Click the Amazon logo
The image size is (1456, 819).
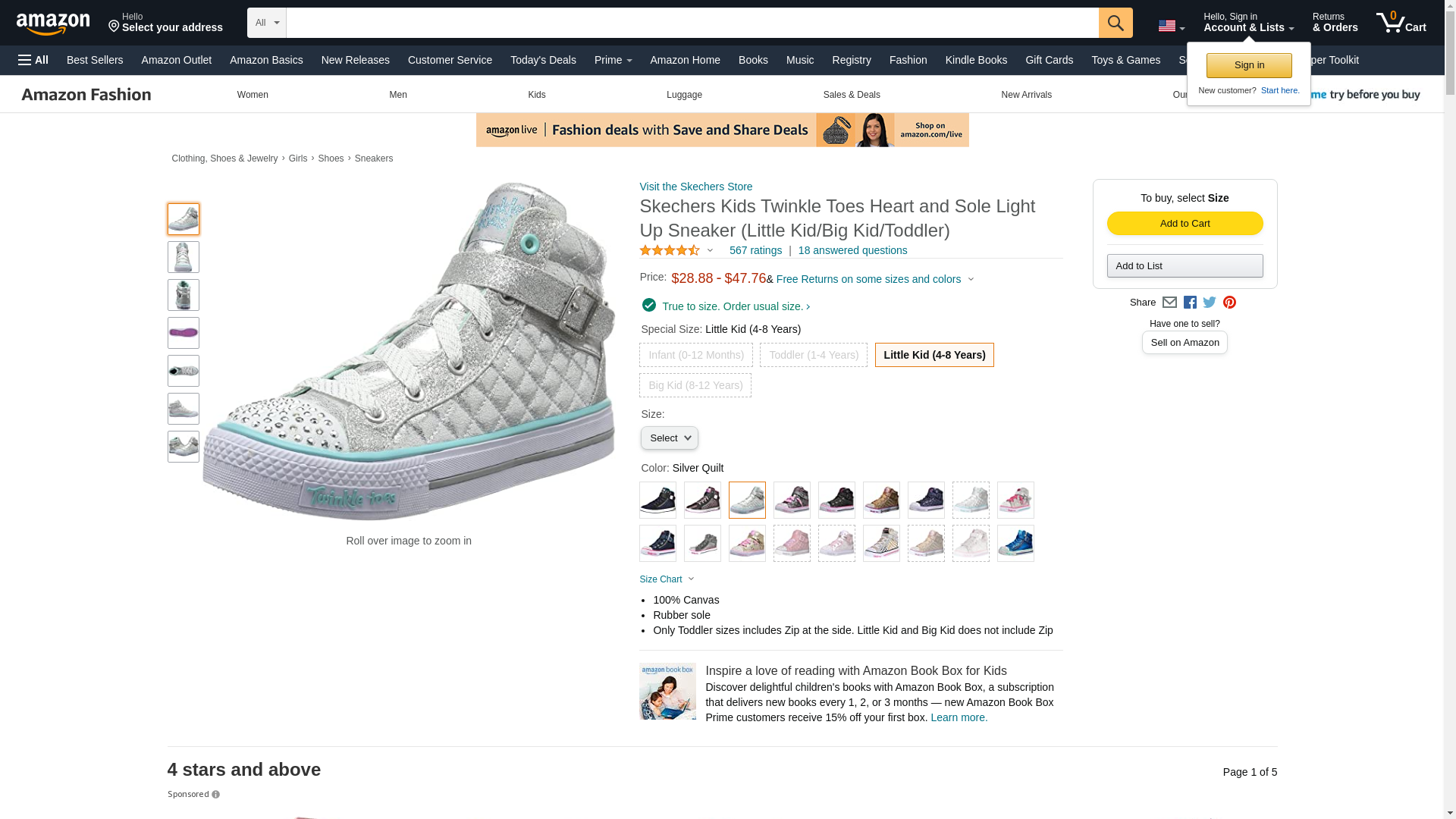click(x=53, y=24)
